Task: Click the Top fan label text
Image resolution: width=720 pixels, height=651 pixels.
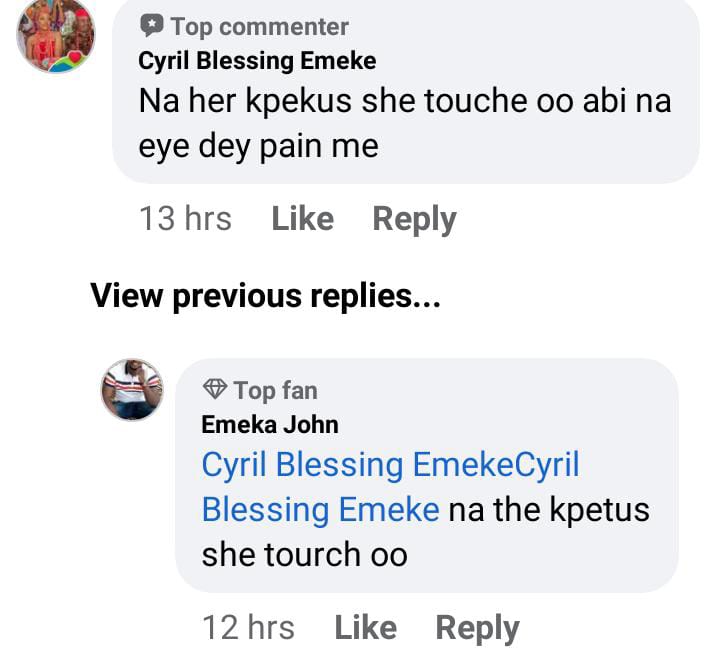Action: pos(274,390)
